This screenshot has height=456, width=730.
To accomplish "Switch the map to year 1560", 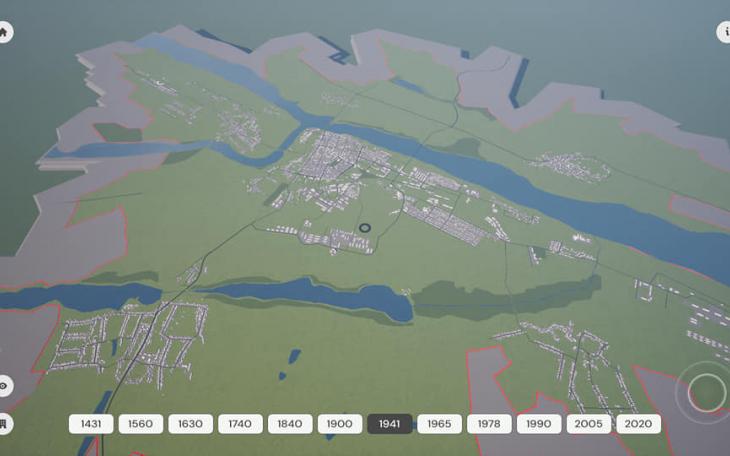I will click(140, 424).
